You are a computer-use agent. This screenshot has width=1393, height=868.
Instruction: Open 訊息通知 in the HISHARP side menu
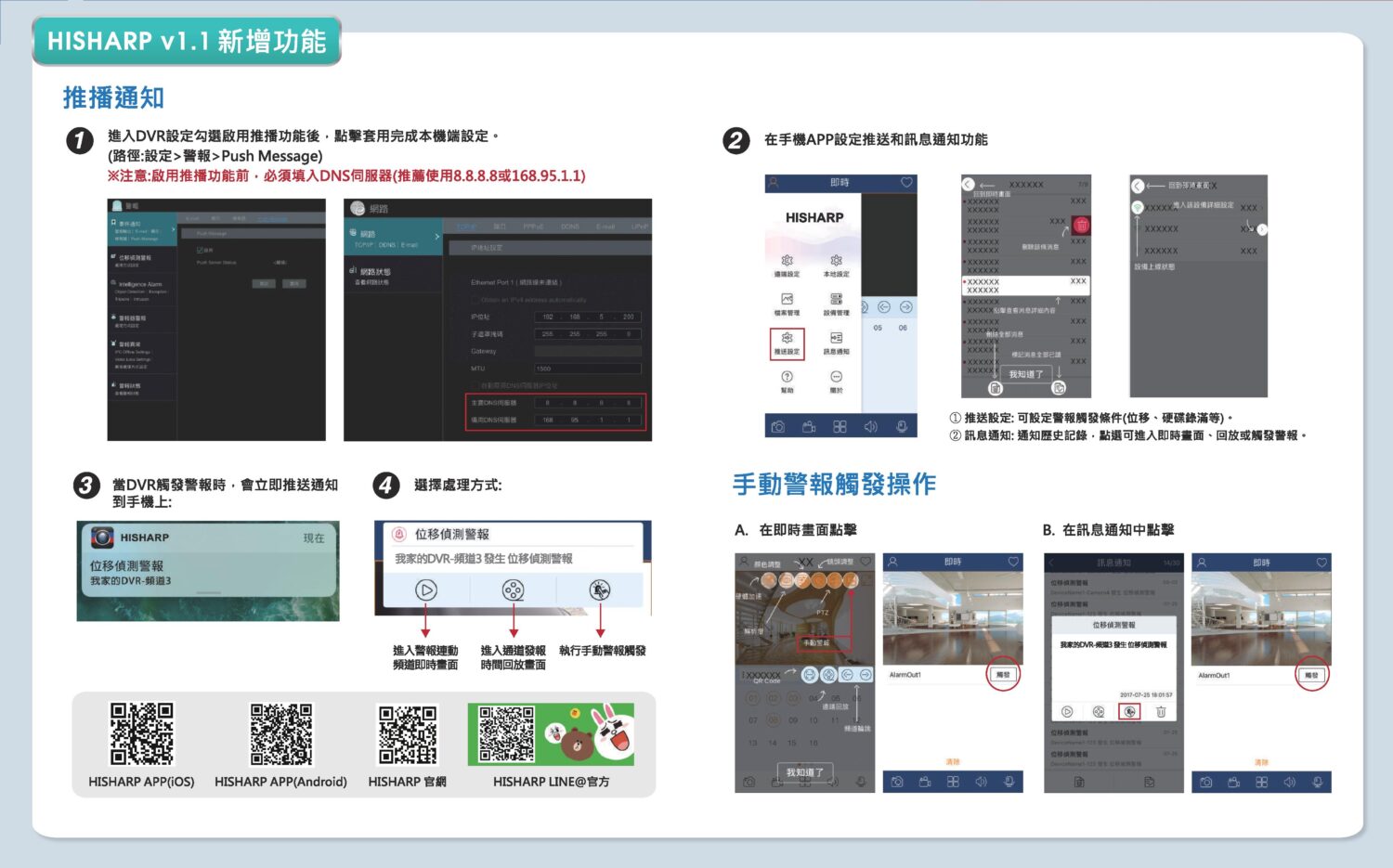(x=836, y=343)
